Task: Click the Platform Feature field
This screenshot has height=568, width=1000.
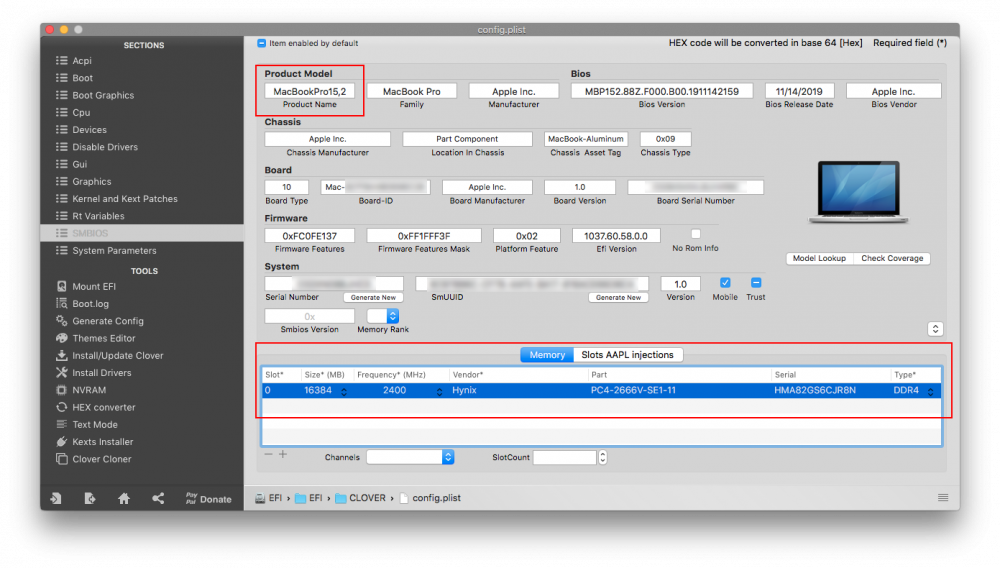Action: [527, 236]
